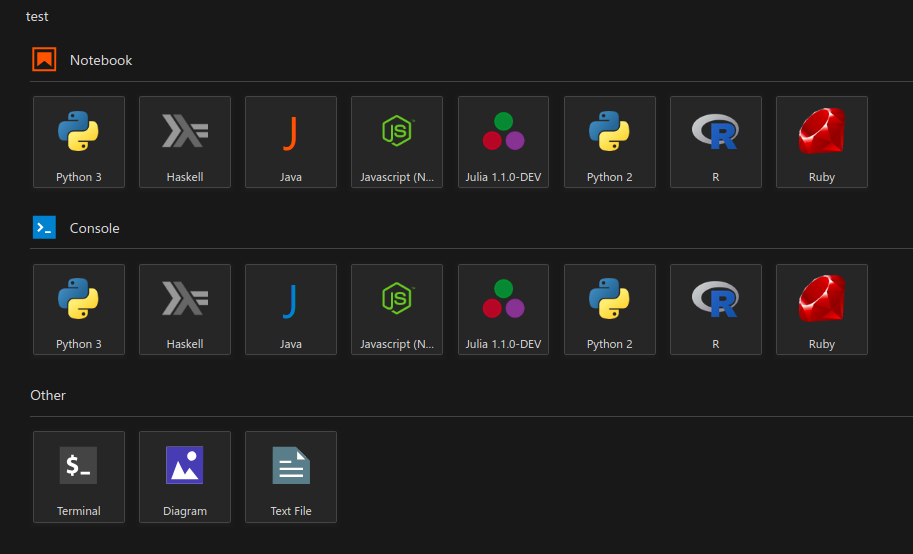Image resolution: width=913 pixels, height=554 pixels.
Task: Open a new R notebook
Action: pyautogui.click(x=716, y=142)
